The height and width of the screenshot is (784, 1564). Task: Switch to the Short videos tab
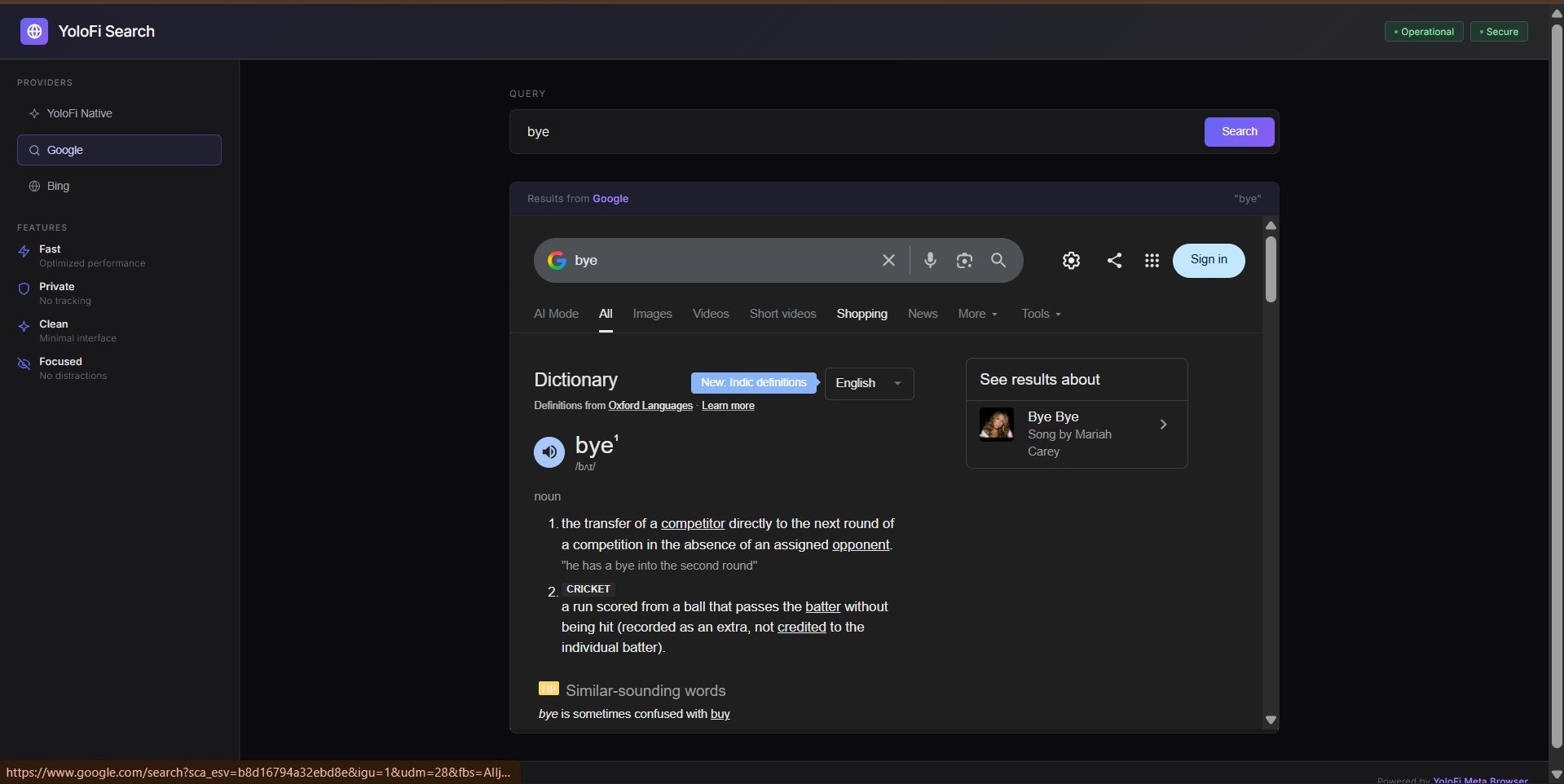click(x=782, y=314)
